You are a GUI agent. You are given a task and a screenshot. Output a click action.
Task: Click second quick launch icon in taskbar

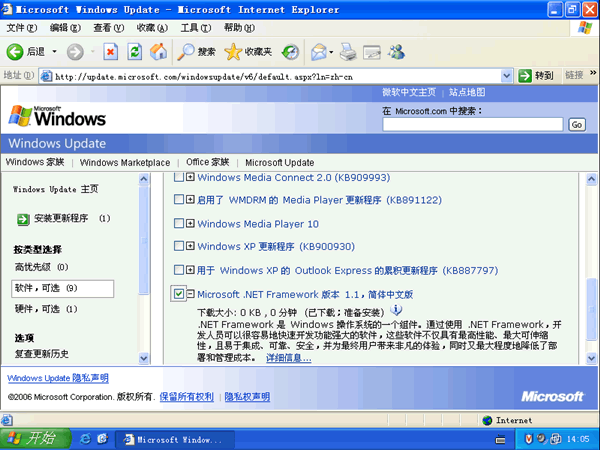point(102,439)
